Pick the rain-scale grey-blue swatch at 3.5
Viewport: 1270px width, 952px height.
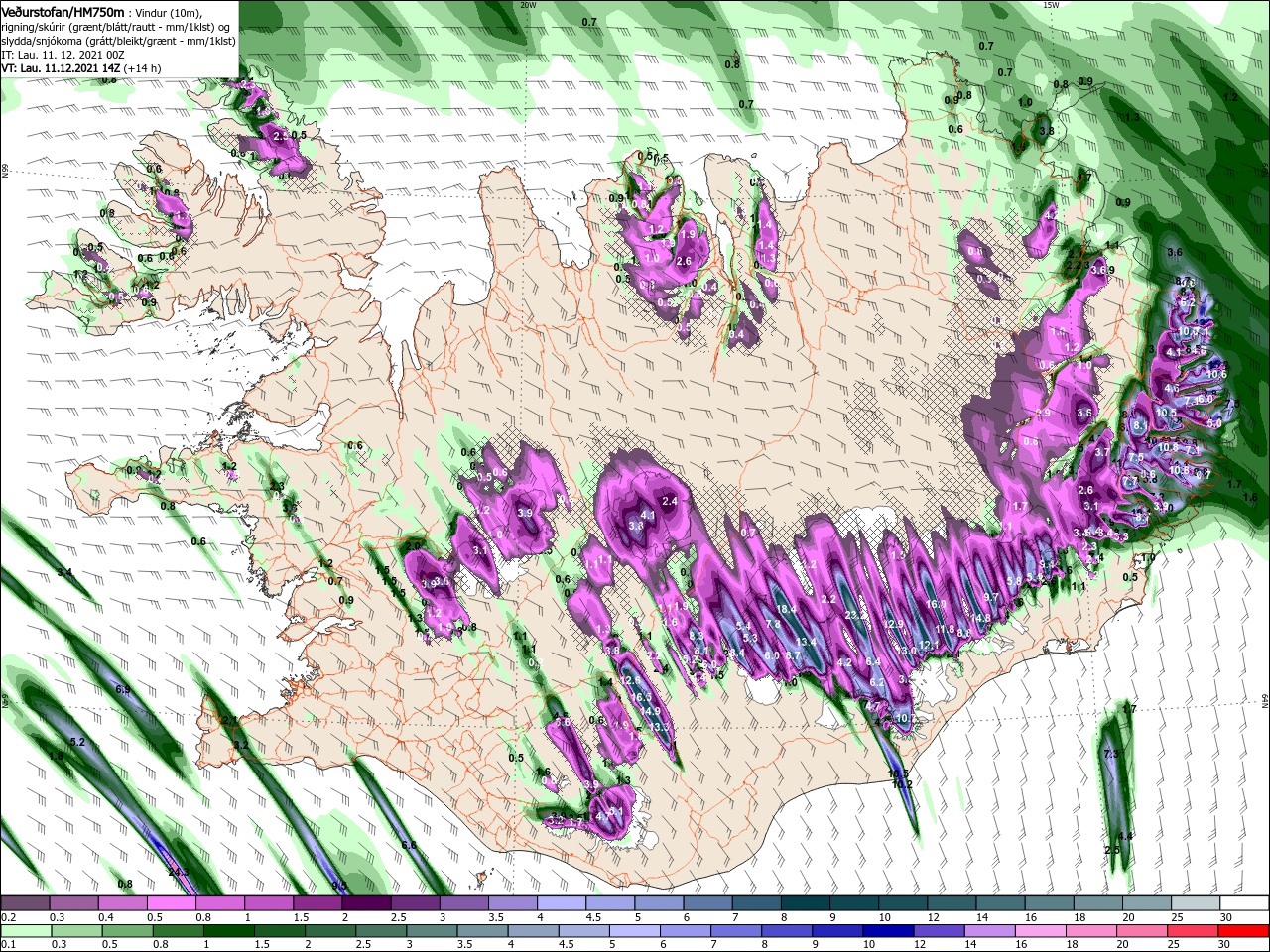[483, 931]
